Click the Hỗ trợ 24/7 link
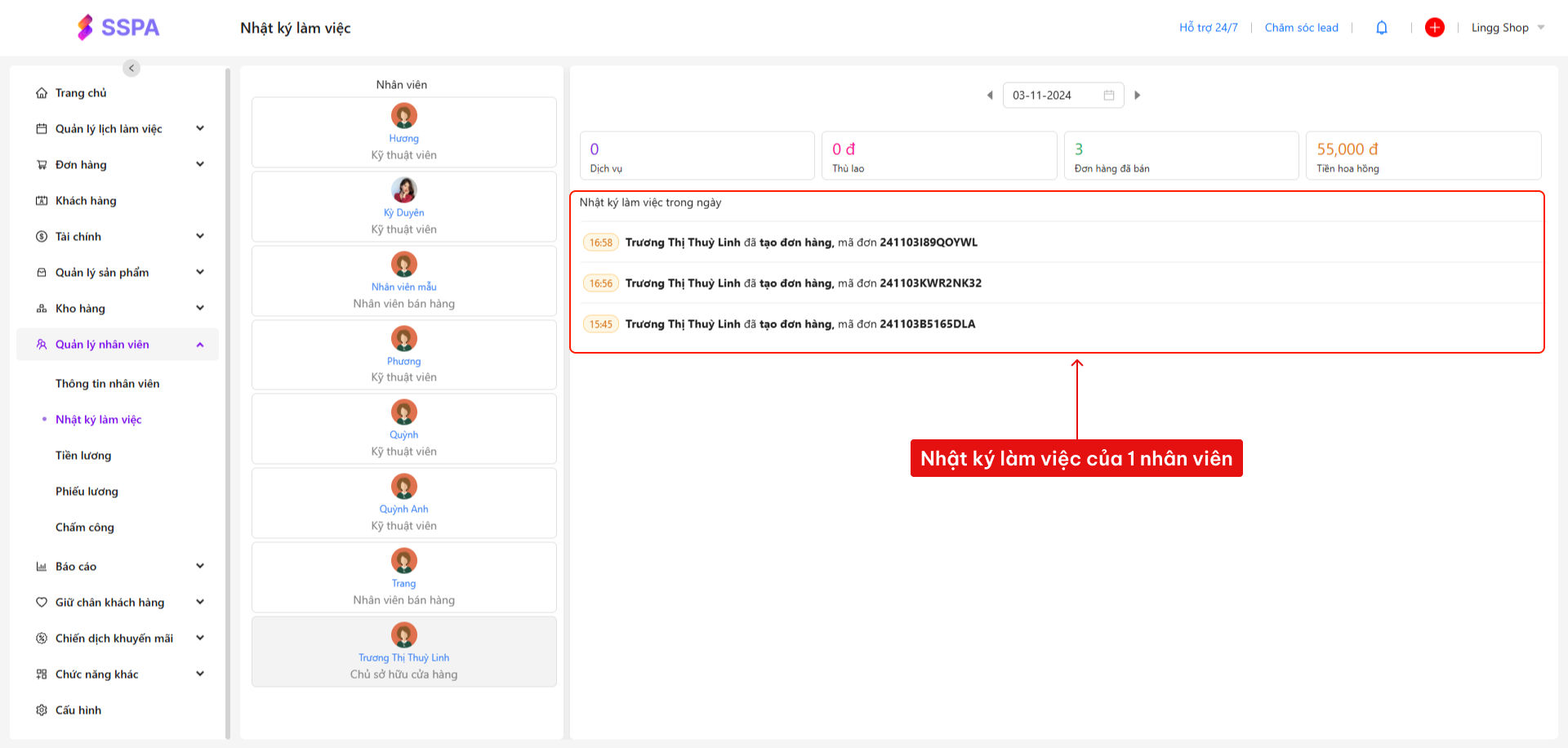This screenshot has width=1568, height=748. (x=1209, y=28)
